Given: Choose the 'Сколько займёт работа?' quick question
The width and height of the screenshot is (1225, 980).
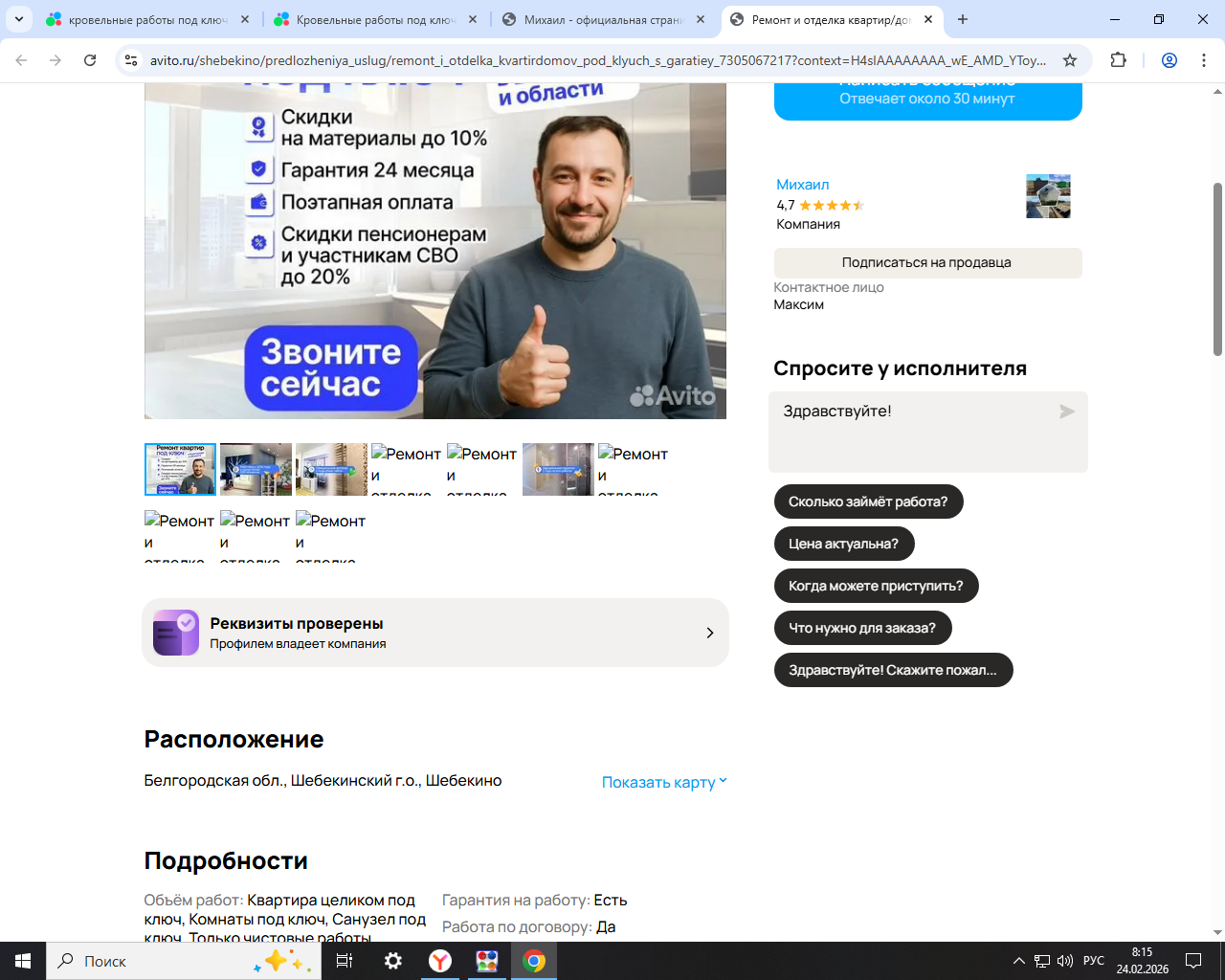Looking at the screenshot, I should [x=868, y=501].
